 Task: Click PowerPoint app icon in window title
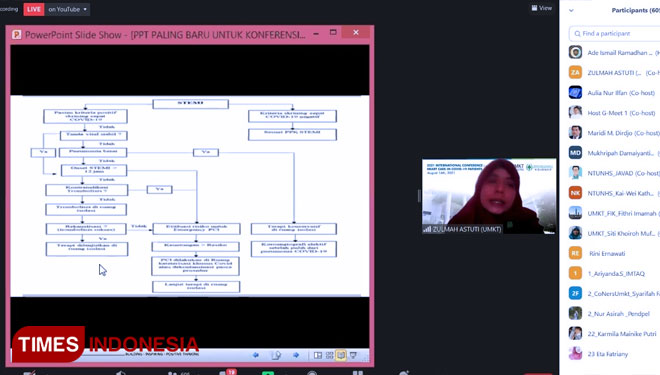(x=16, y=35)
